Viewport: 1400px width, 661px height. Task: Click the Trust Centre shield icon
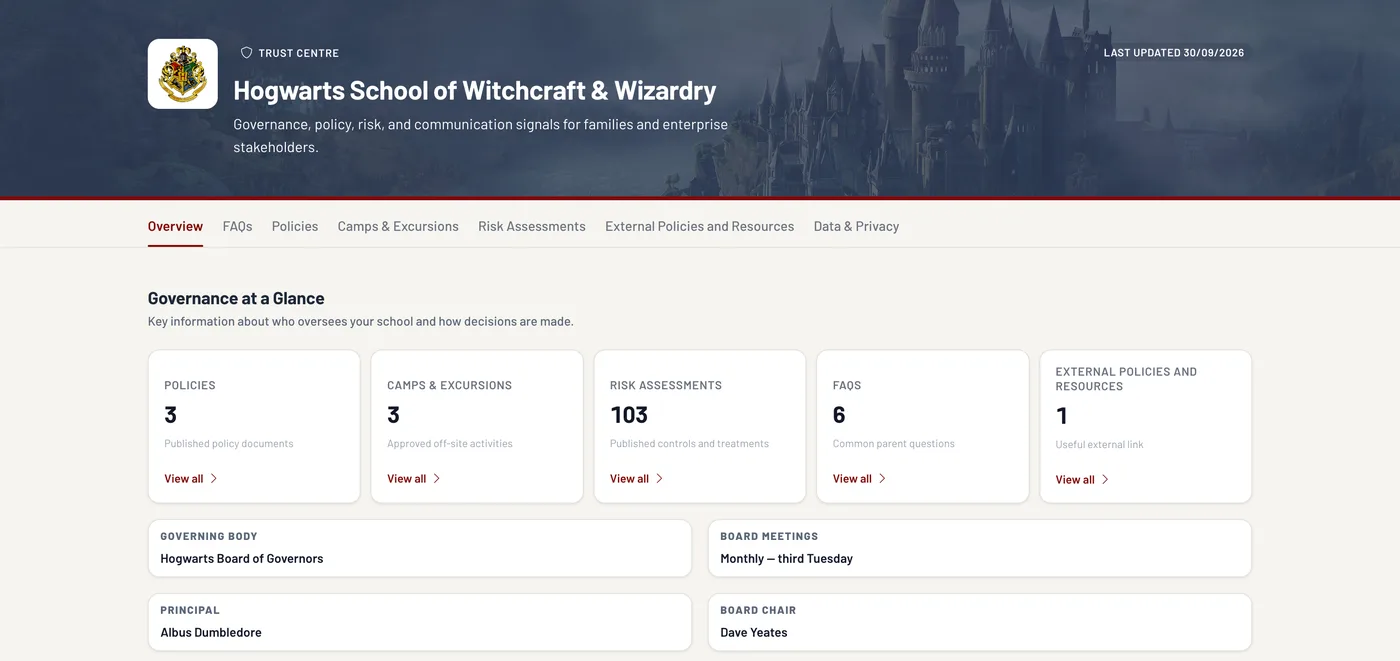(x=247, y=53)
